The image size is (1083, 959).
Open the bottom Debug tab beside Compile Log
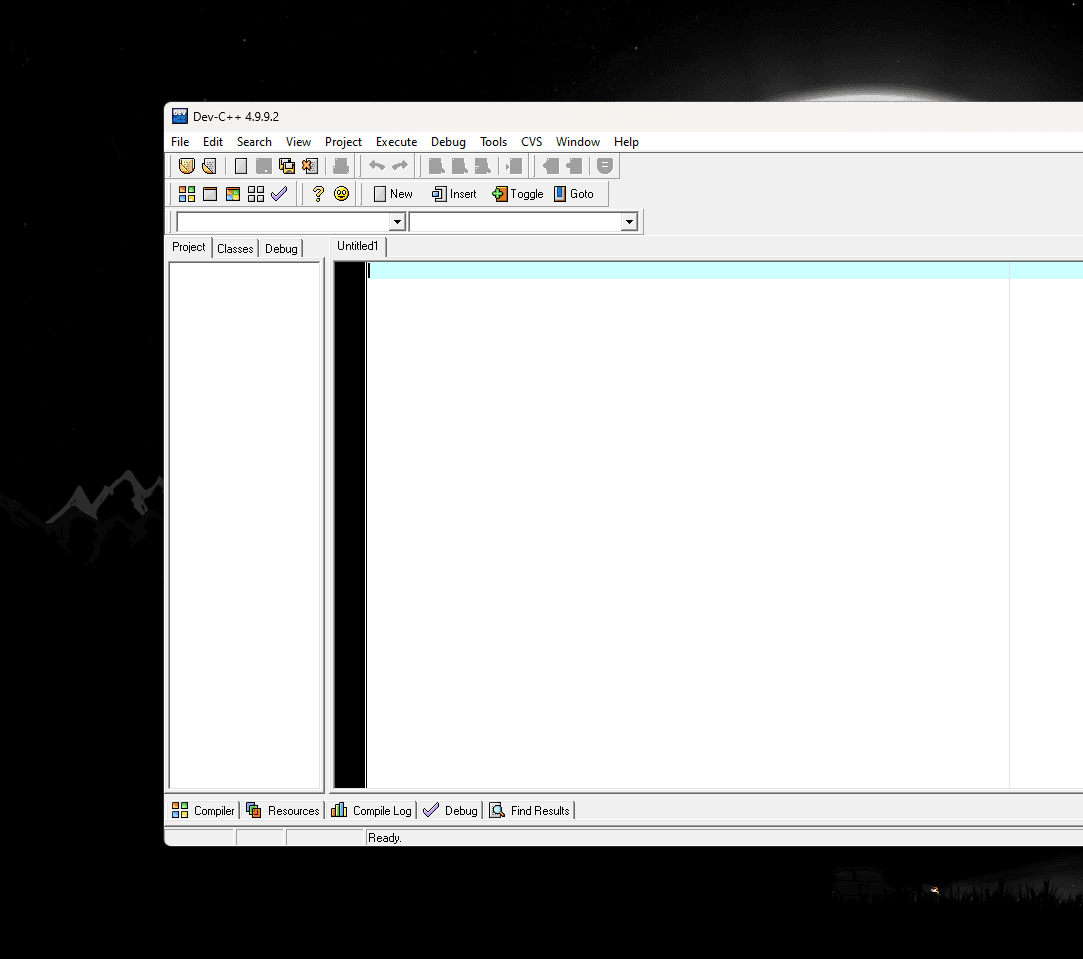450,810
